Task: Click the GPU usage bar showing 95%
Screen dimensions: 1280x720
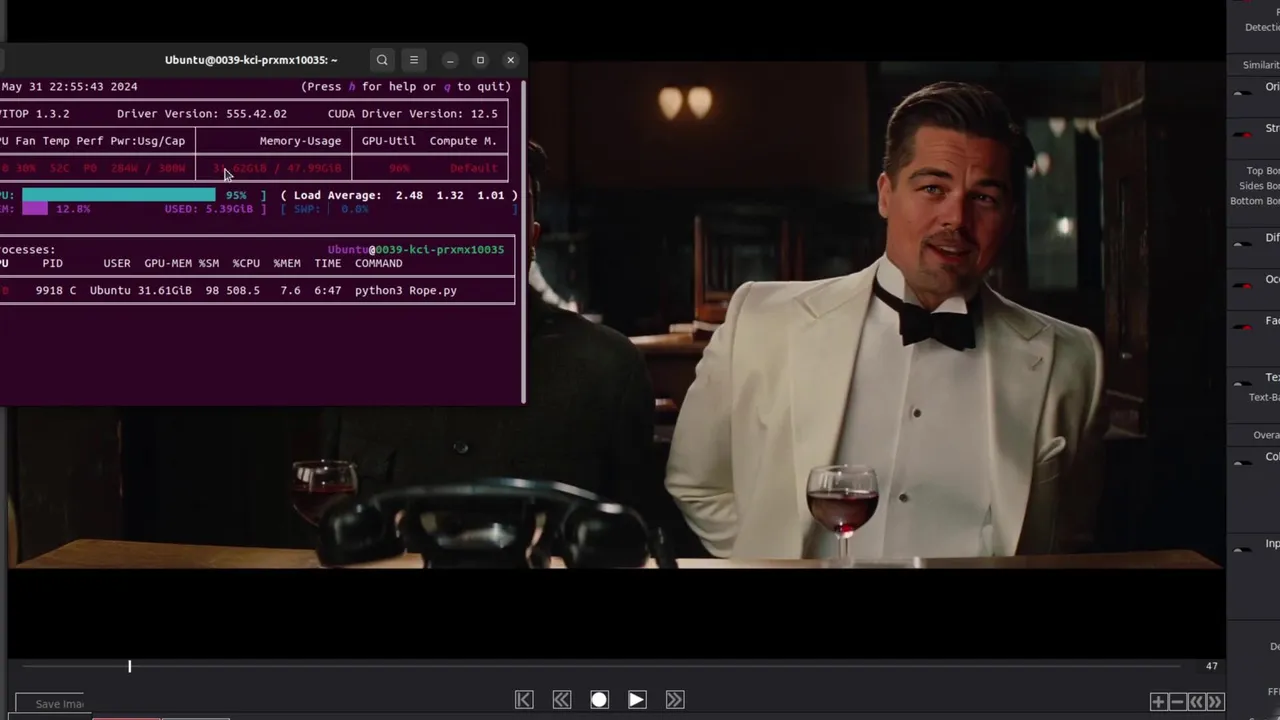Action: (118, 195)
